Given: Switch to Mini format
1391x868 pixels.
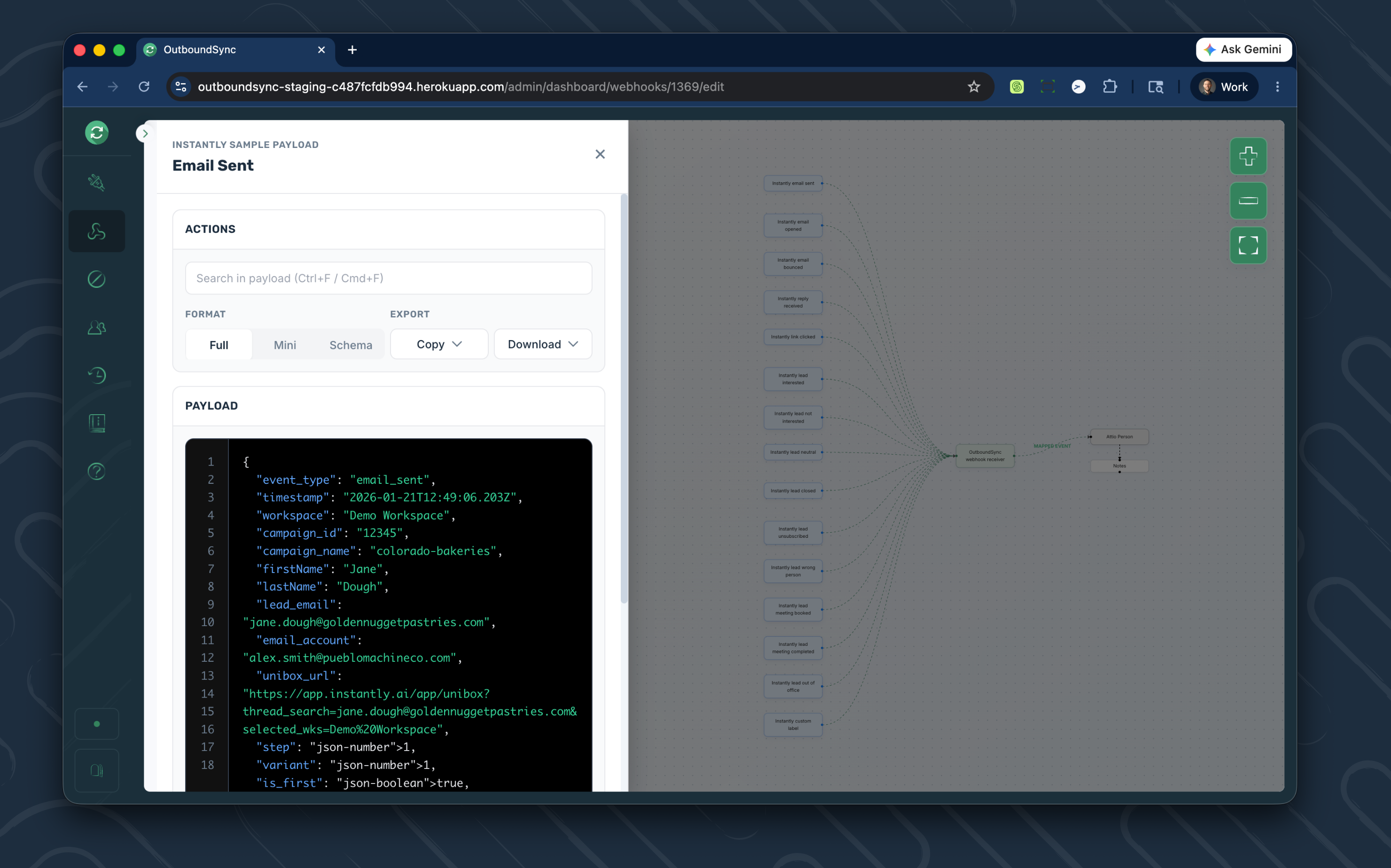Looking at the screenshot, I should click(x=285, y=344).
